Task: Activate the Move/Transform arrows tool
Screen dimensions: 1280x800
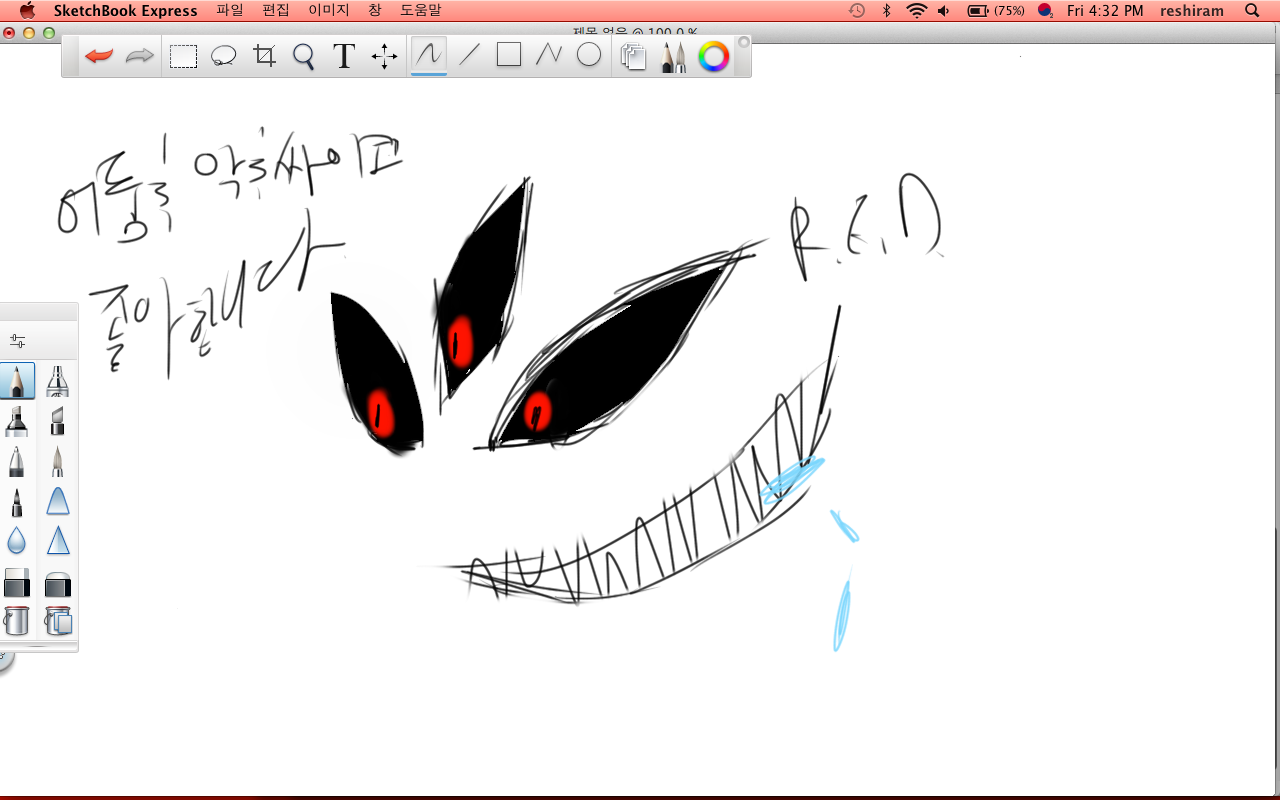Action: tap(385, 56)
